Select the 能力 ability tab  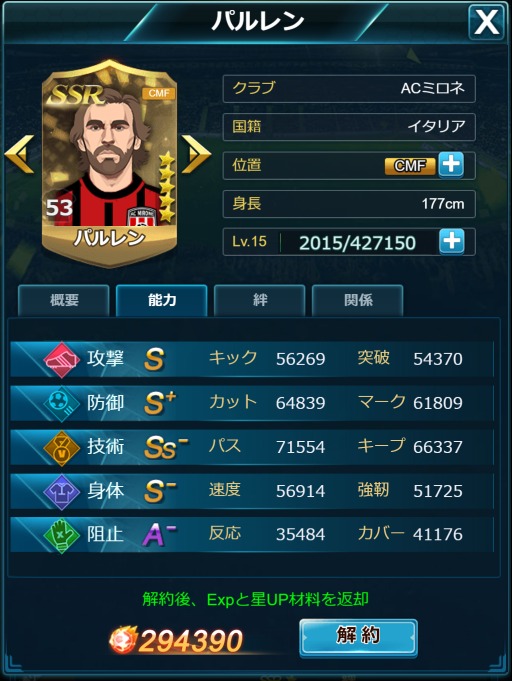[162, 300]
